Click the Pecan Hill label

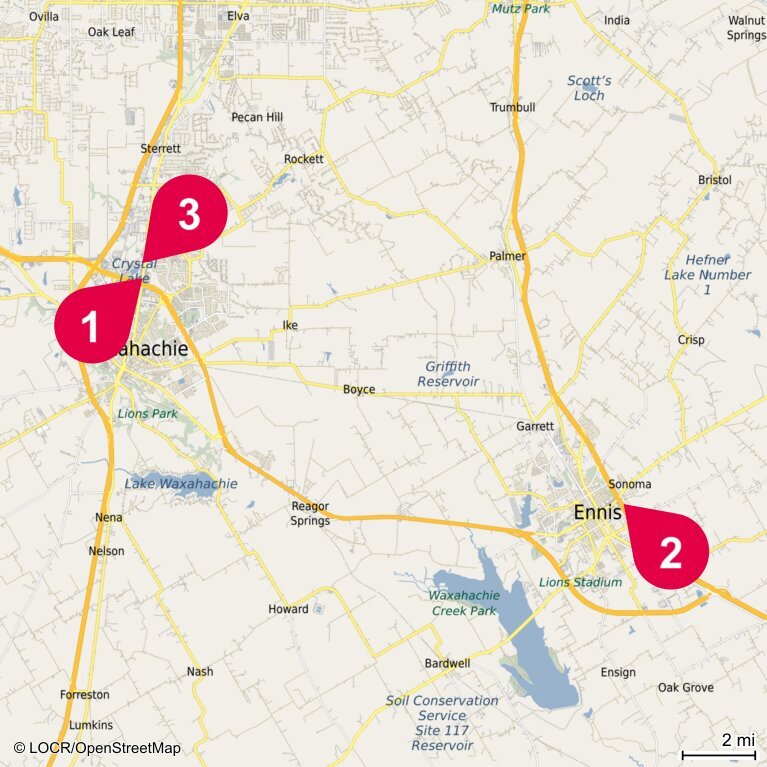point(257,117)
